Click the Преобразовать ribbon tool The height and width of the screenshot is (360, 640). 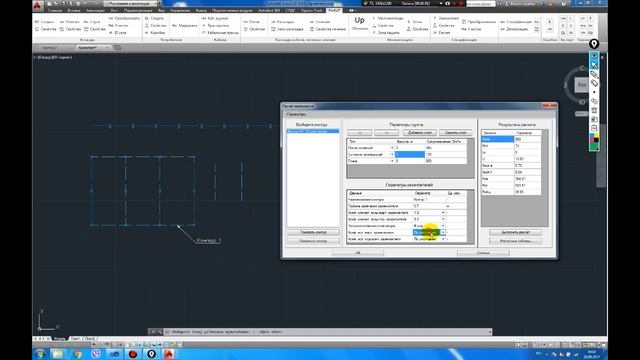[x=124, y=18]
